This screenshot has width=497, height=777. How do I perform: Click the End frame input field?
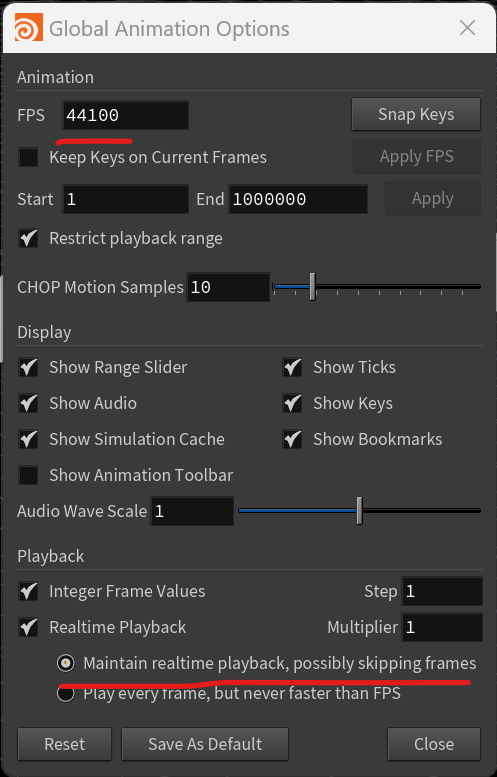click(298, 199)
